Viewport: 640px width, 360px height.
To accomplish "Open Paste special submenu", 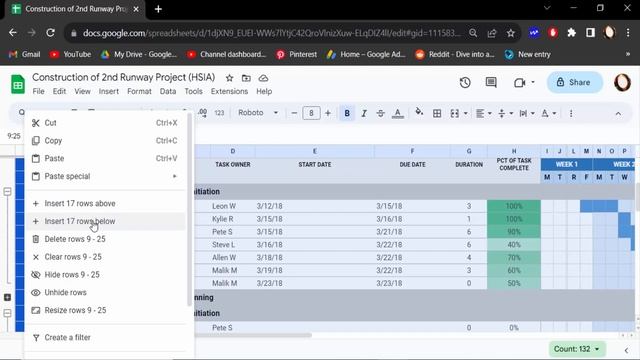I will click(x=105, y=176).
